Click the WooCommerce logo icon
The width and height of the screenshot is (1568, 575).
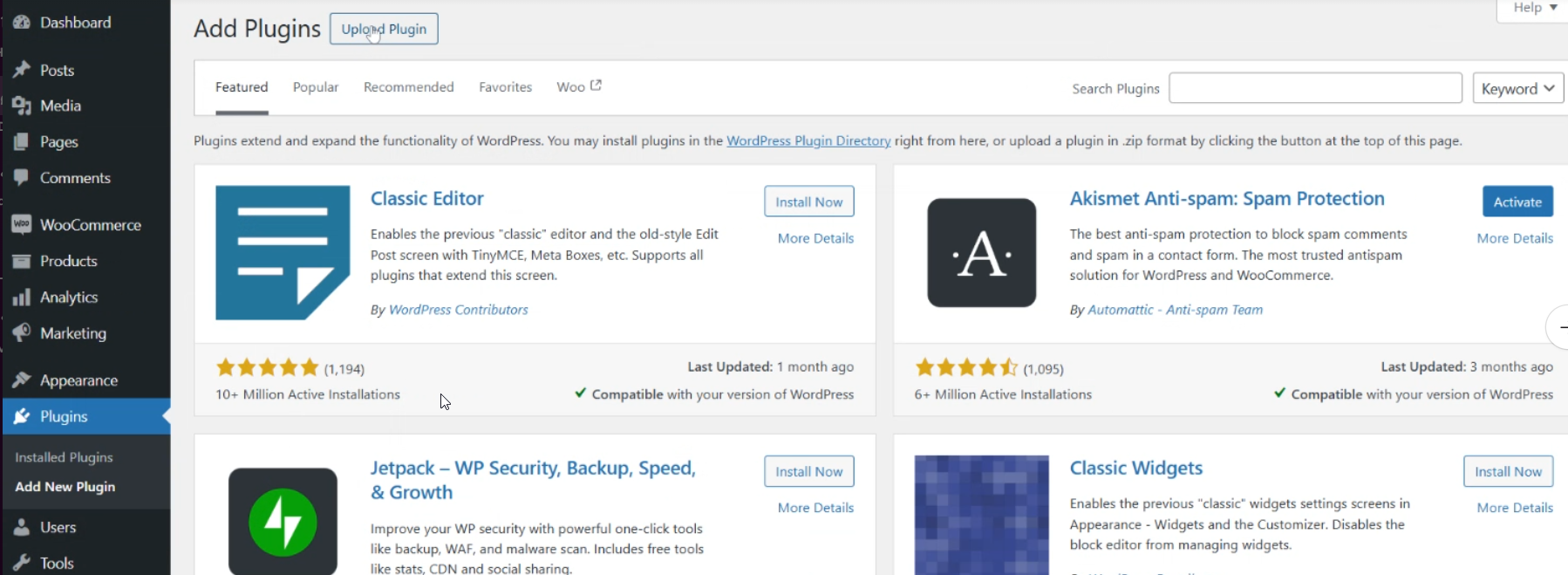tap(22, 224)
